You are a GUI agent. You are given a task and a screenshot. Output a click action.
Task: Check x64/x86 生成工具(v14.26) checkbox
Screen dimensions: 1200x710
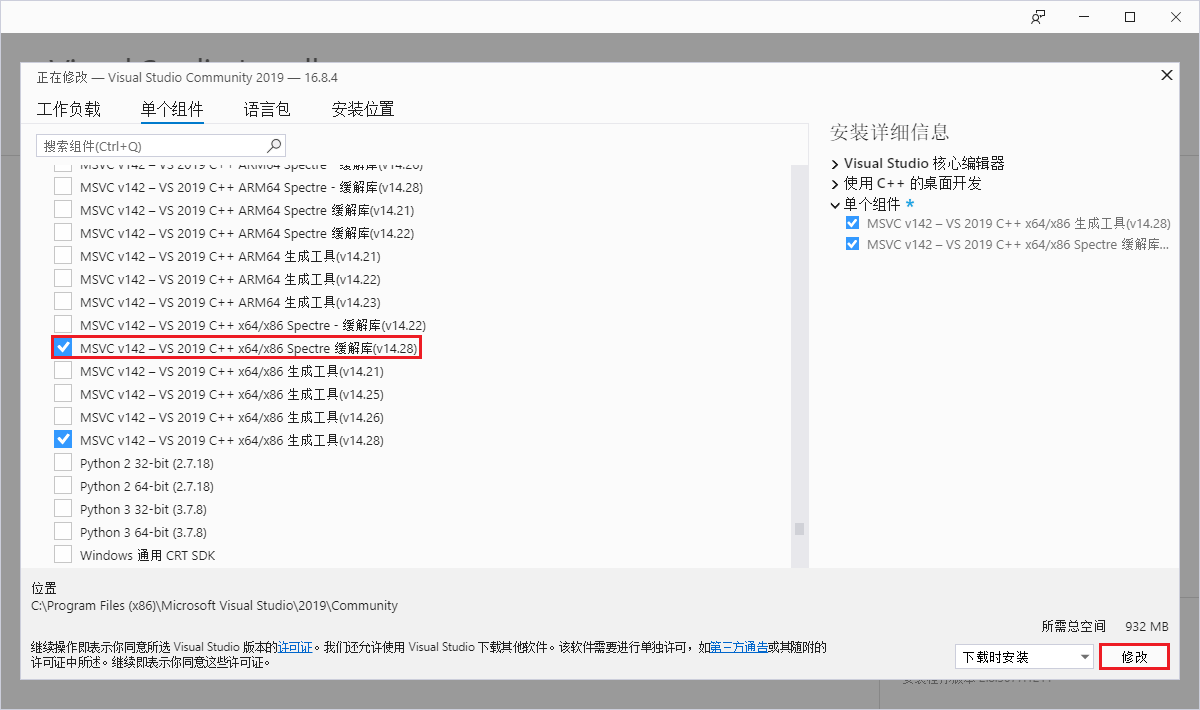pyautogui.click(x=63, y=417)
